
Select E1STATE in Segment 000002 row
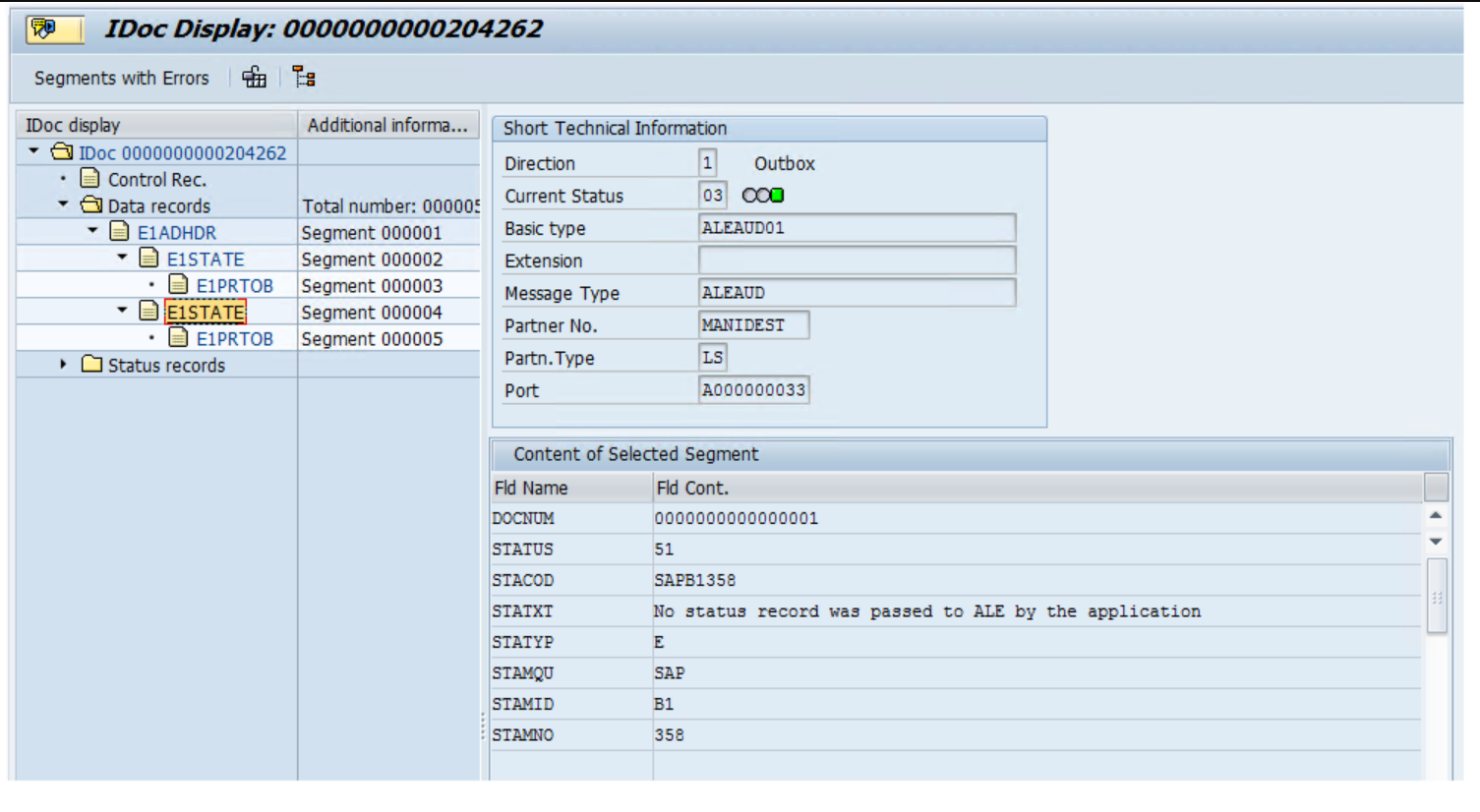tap(206, 260)
